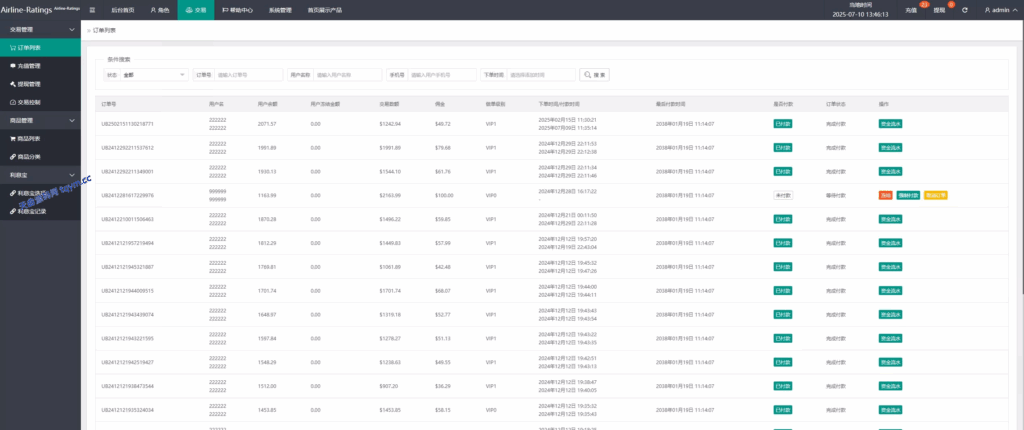This screenshot has height=430, width=1024.
Task: Open the 状态 dropdown showing 全部
Action: [x=154, y=75]
